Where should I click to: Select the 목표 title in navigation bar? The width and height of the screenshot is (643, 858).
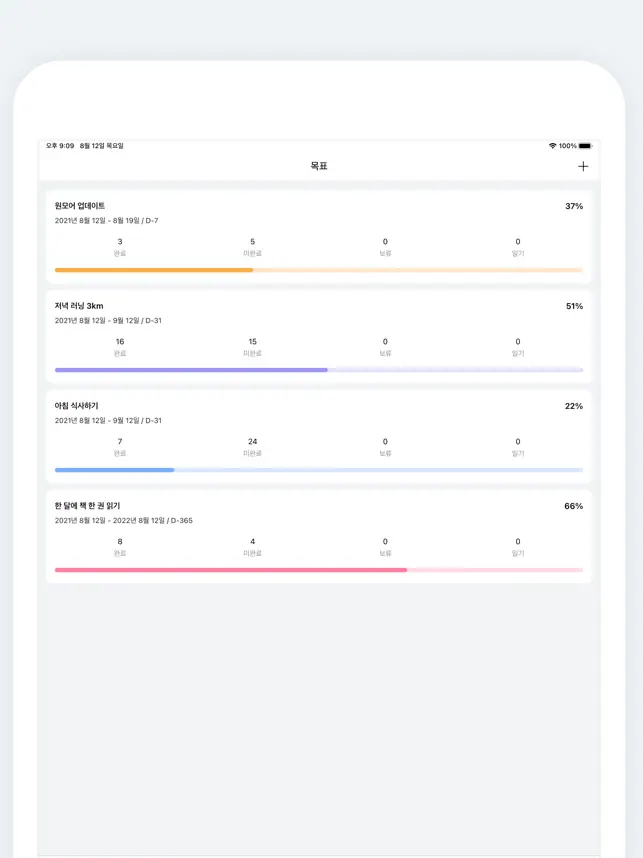[x=318, y=166]
